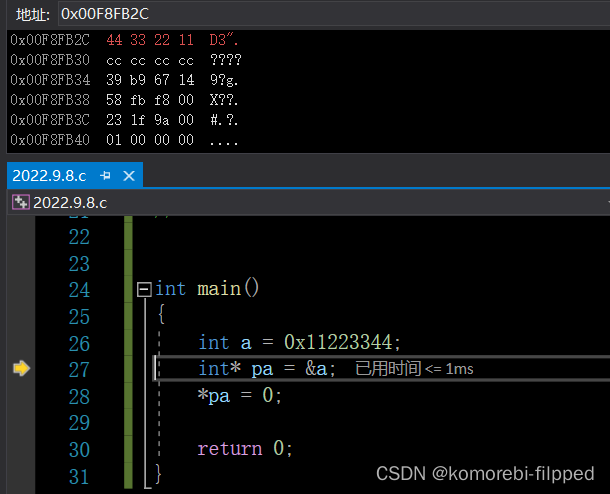Click the bytes 39 b9 67 14
The height and width of the screenshot is (494, 610).
(x=150, y=80)
